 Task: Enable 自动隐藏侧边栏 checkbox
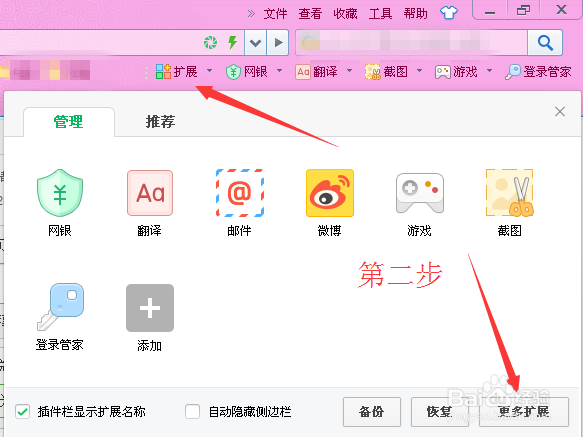192,412
